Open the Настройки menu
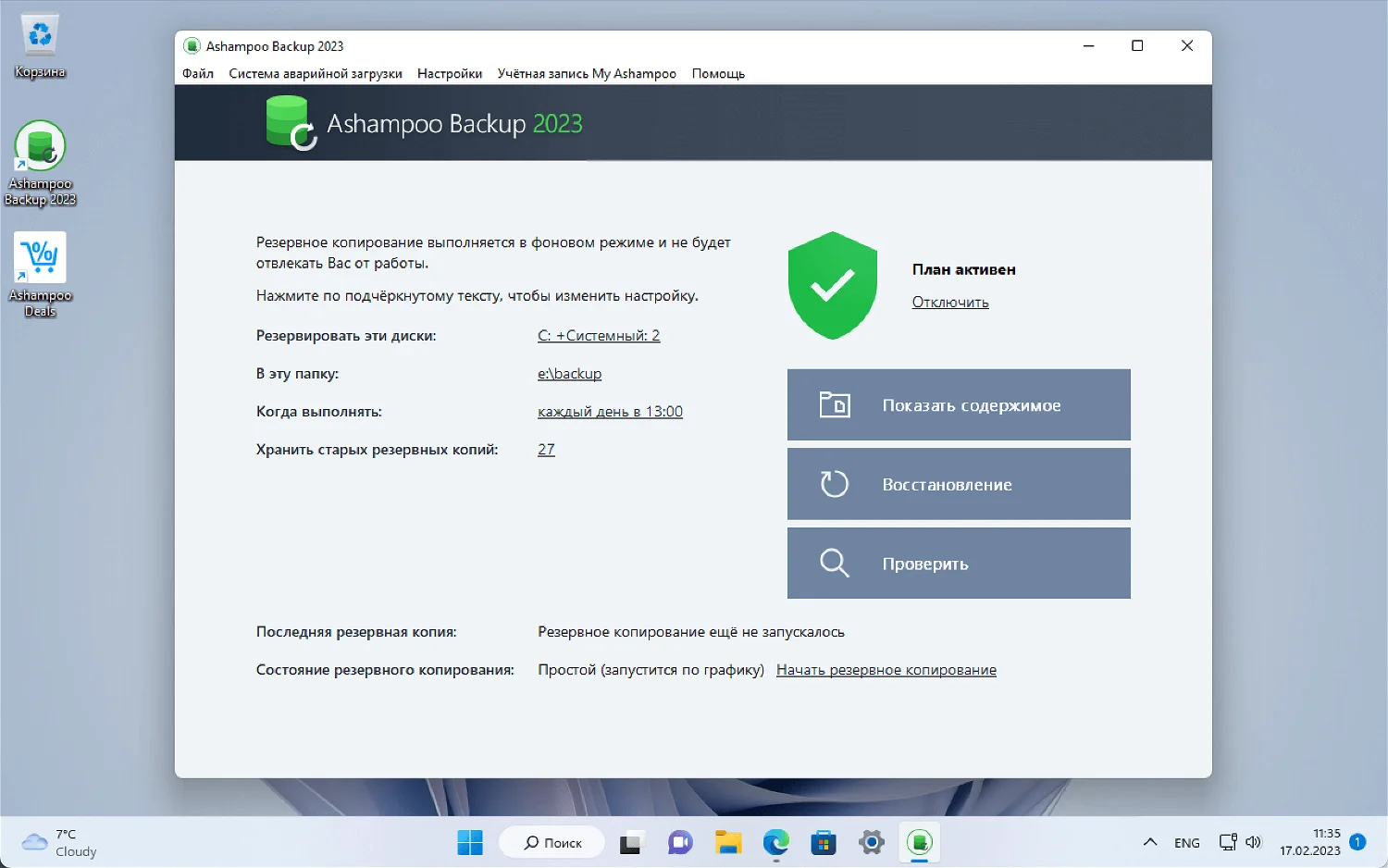Screen dimensions: 1388x868 pos(450,73)
